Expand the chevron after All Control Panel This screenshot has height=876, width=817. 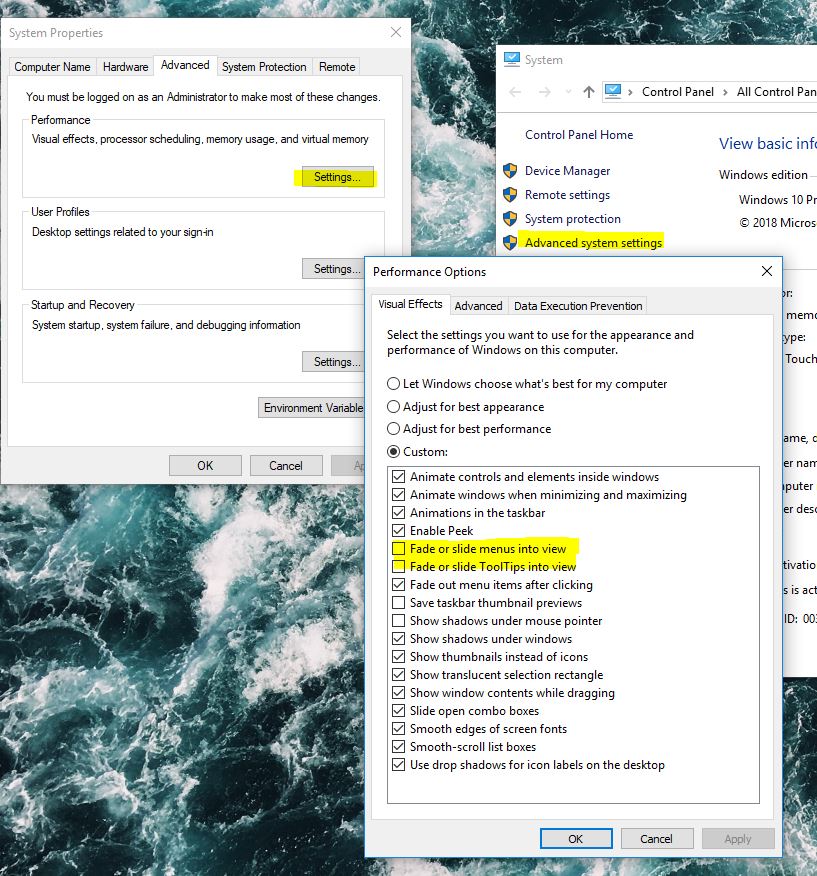[x=814, y=91]
